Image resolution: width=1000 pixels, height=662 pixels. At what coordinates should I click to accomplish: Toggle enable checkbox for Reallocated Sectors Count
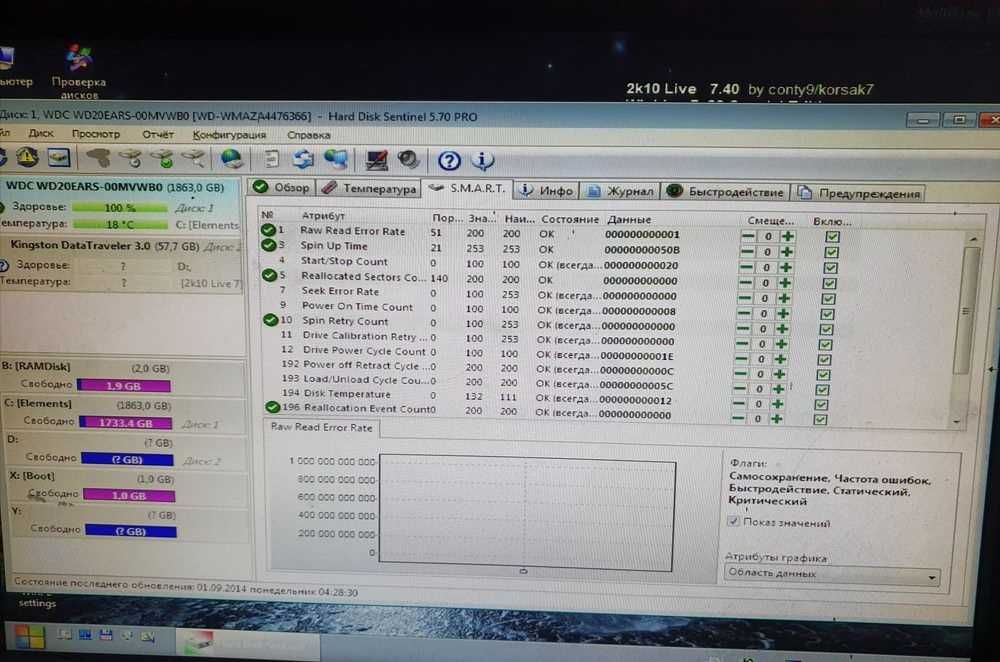point(829,283)
